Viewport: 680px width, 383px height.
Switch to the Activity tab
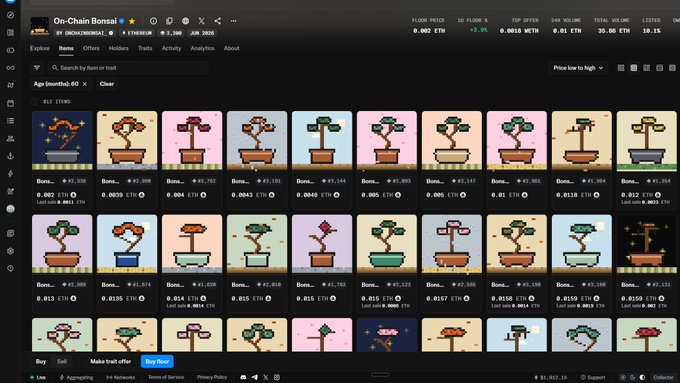coord(171,48)
